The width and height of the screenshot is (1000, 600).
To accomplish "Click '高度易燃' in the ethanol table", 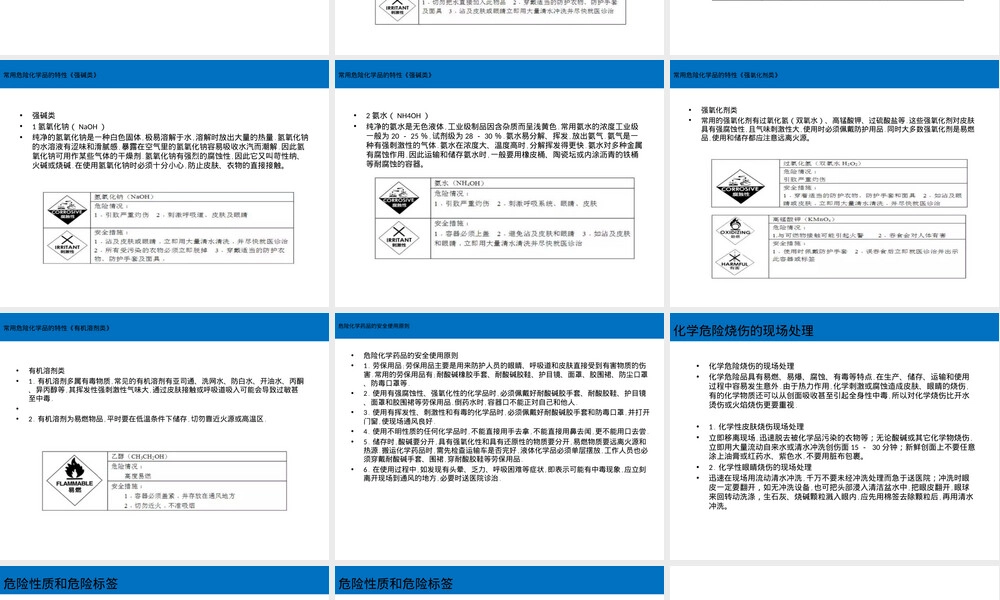I will click(138, 476).
